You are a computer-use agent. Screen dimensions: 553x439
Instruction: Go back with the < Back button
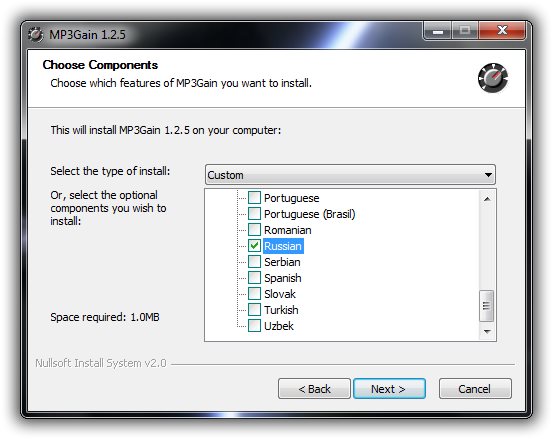coord(314,389)
